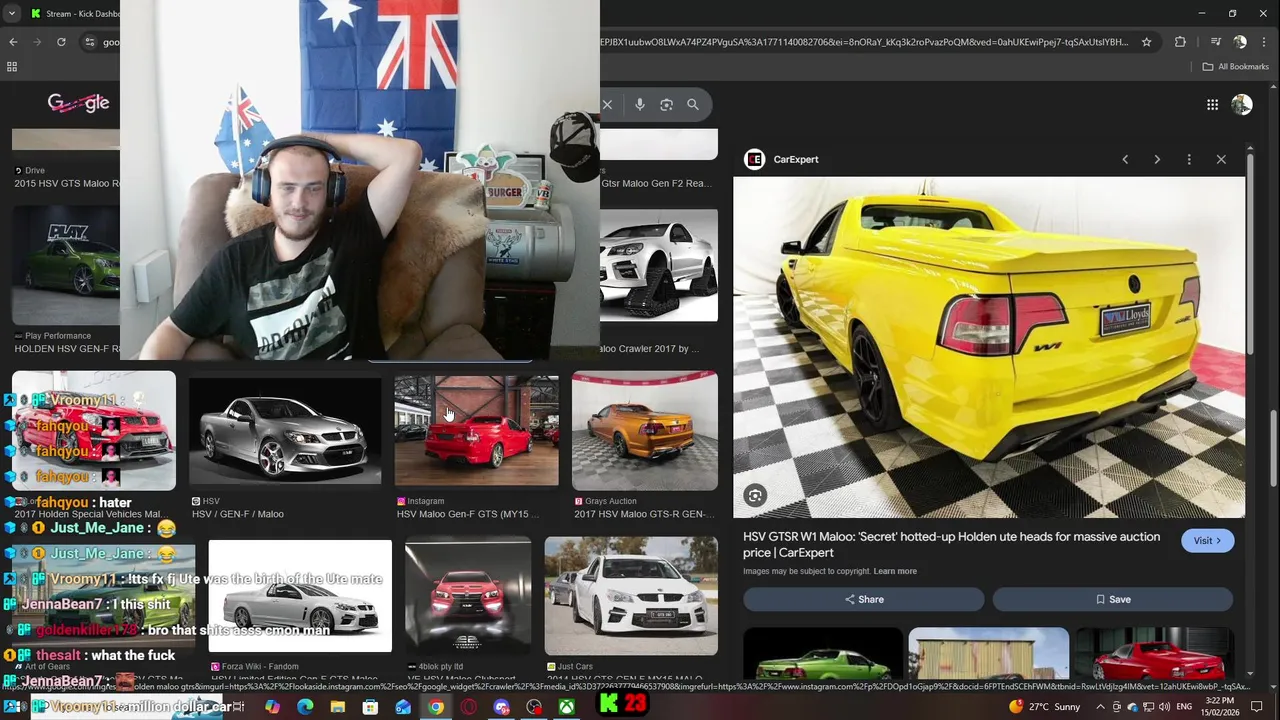Visit the CarExpert page

pos(1207,541)
